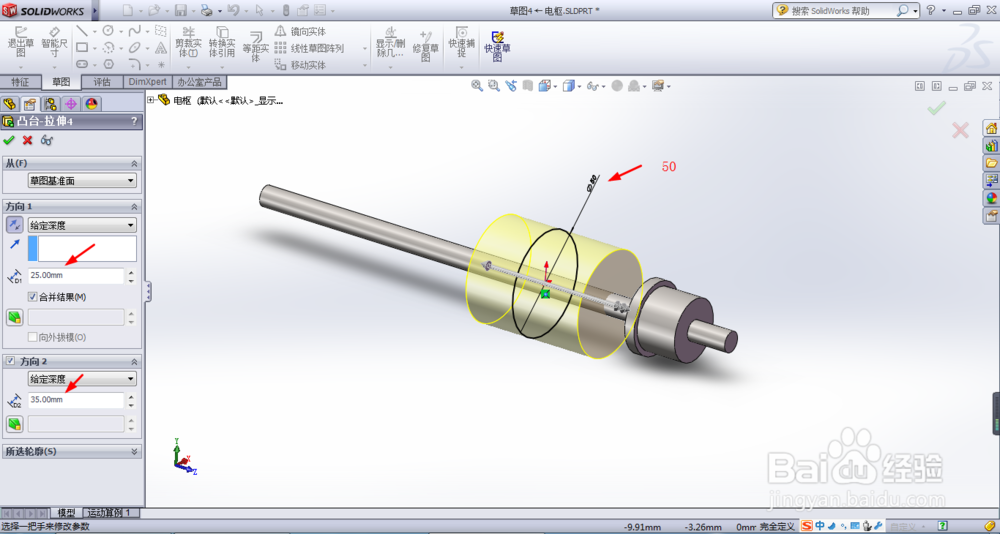The height and width of the screenshot is (534, 1000).
Task: Select the Straight Slot sketch tool
Action: (82, 64)
